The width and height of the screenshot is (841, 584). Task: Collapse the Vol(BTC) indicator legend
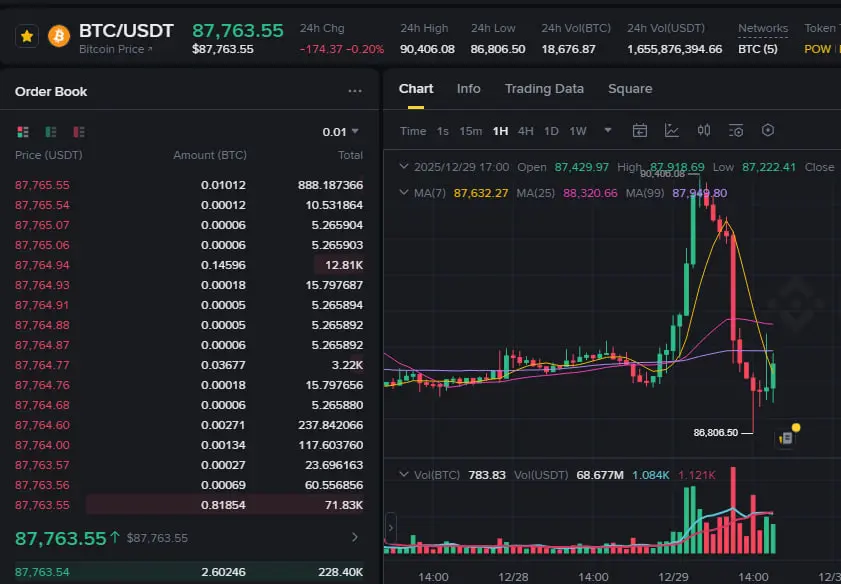point(404,475)
